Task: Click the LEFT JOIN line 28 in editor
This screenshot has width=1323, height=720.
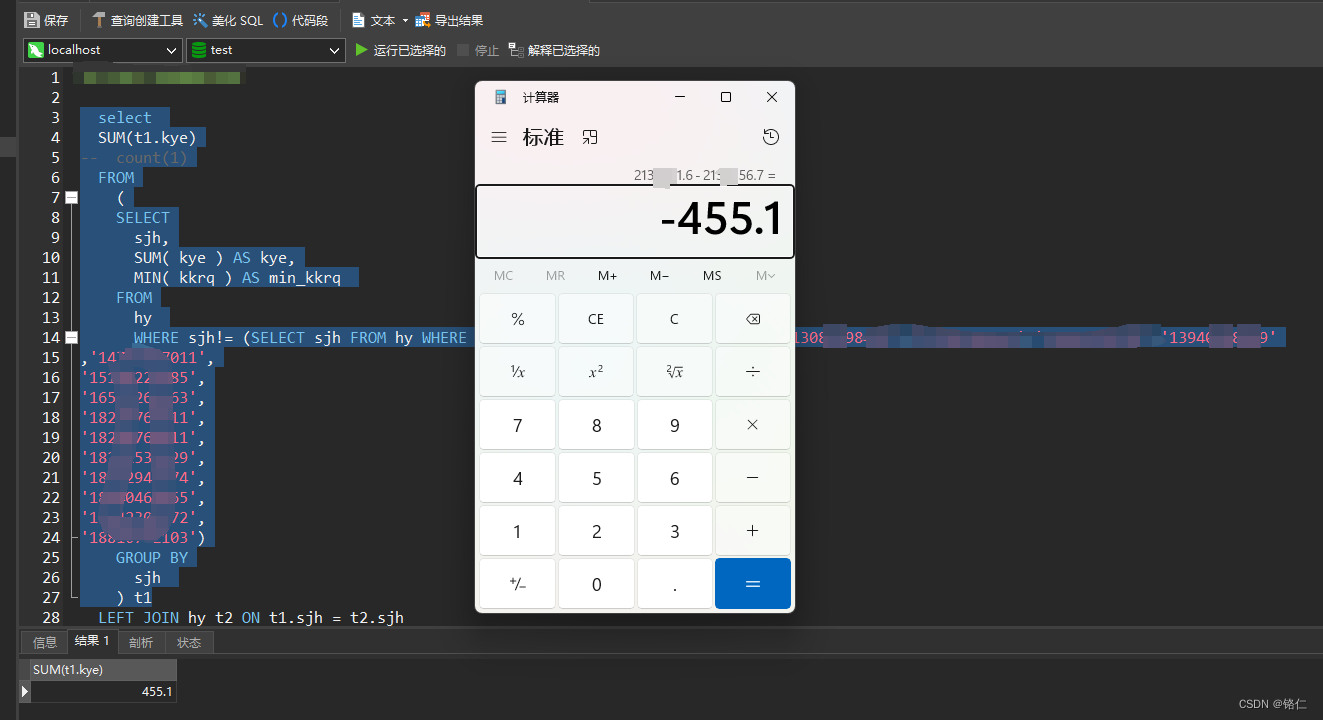Action: point(251,618)
